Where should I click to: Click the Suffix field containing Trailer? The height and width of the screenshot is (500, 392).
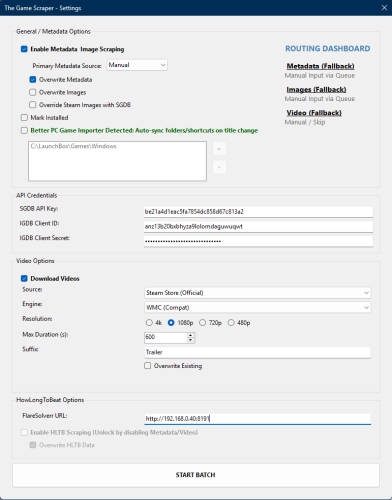tap(257, 352)
